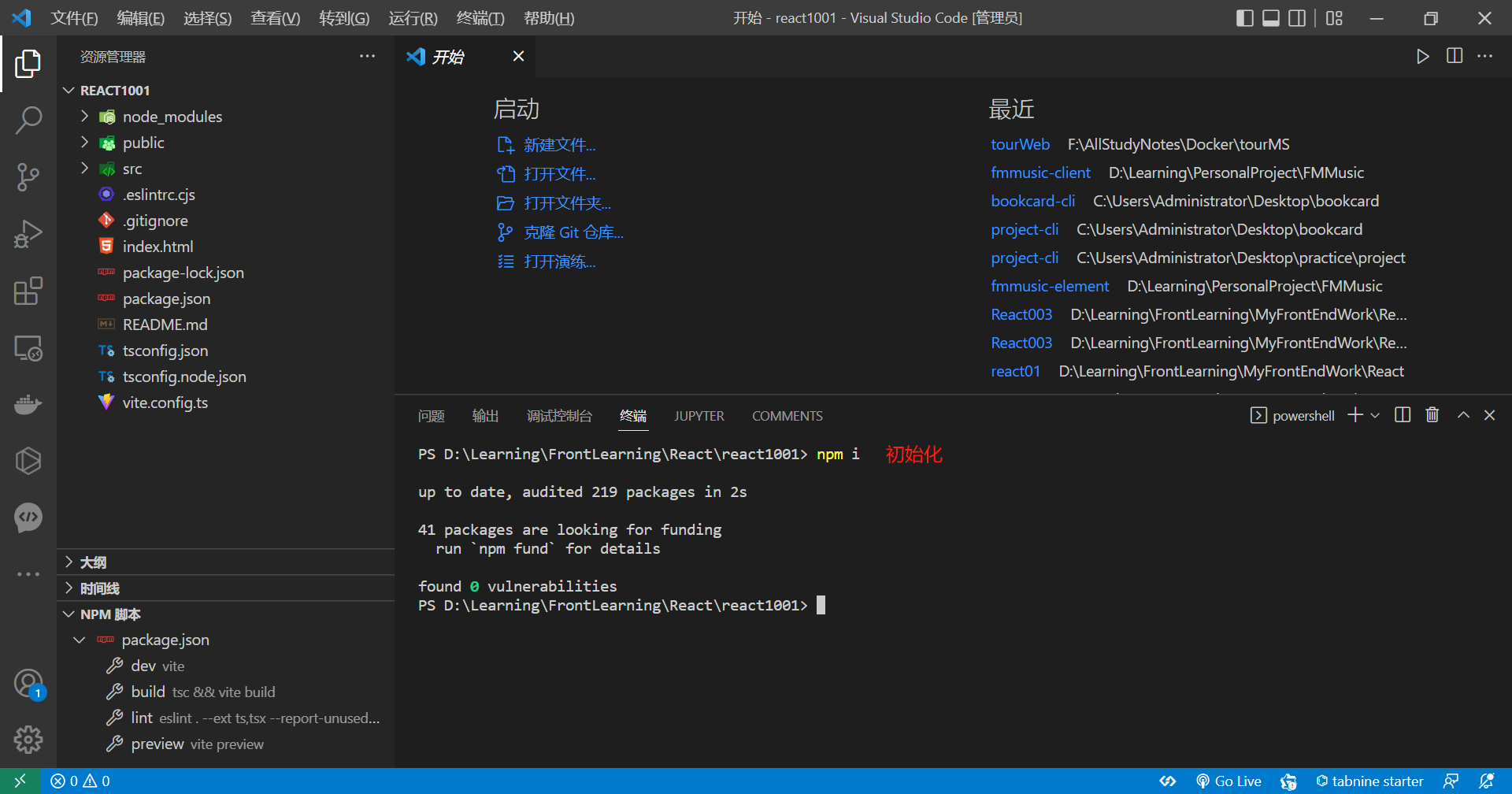Open the 查看(V) menu
1512x794 pixels.
(x=275, y=18)
